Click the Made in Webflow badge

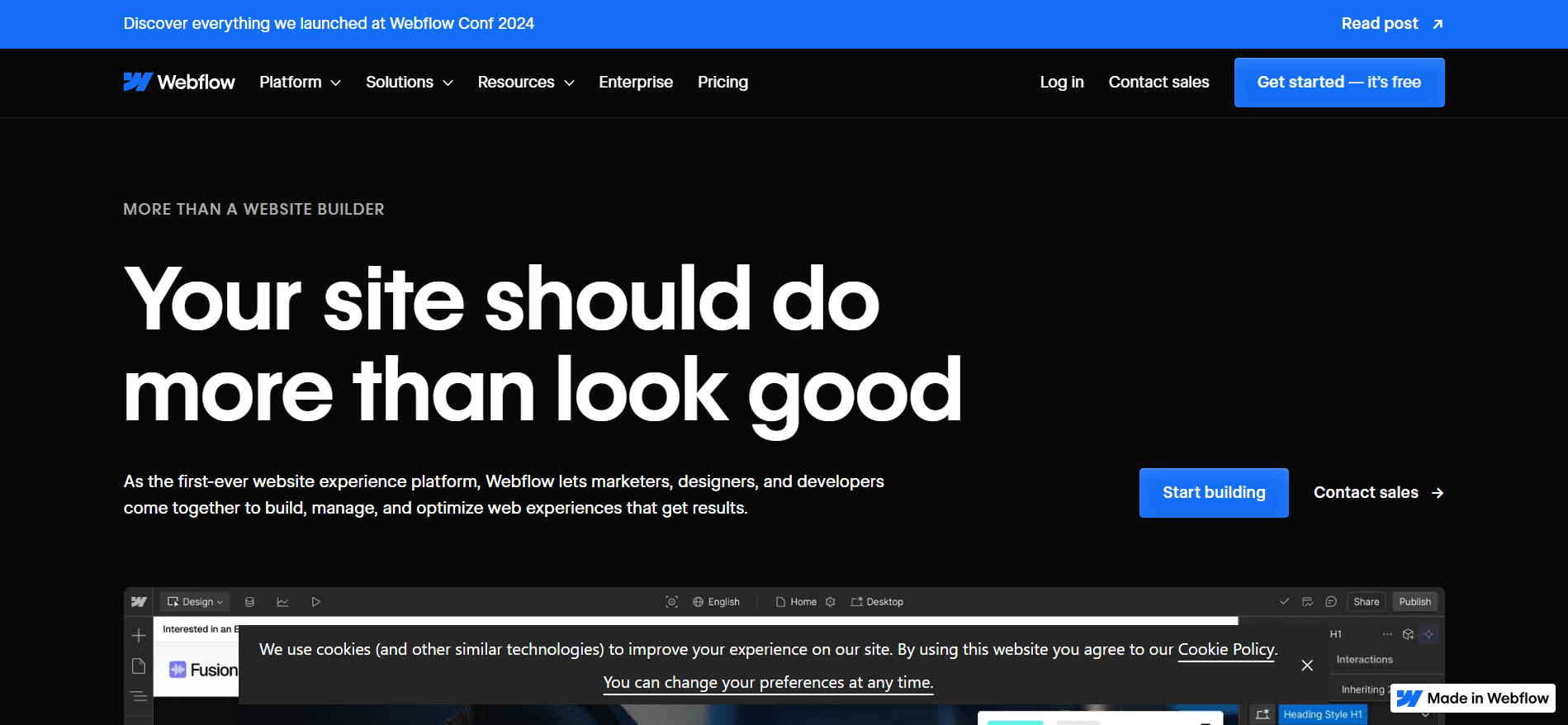pyautogui.click(x=1473, y=699)
